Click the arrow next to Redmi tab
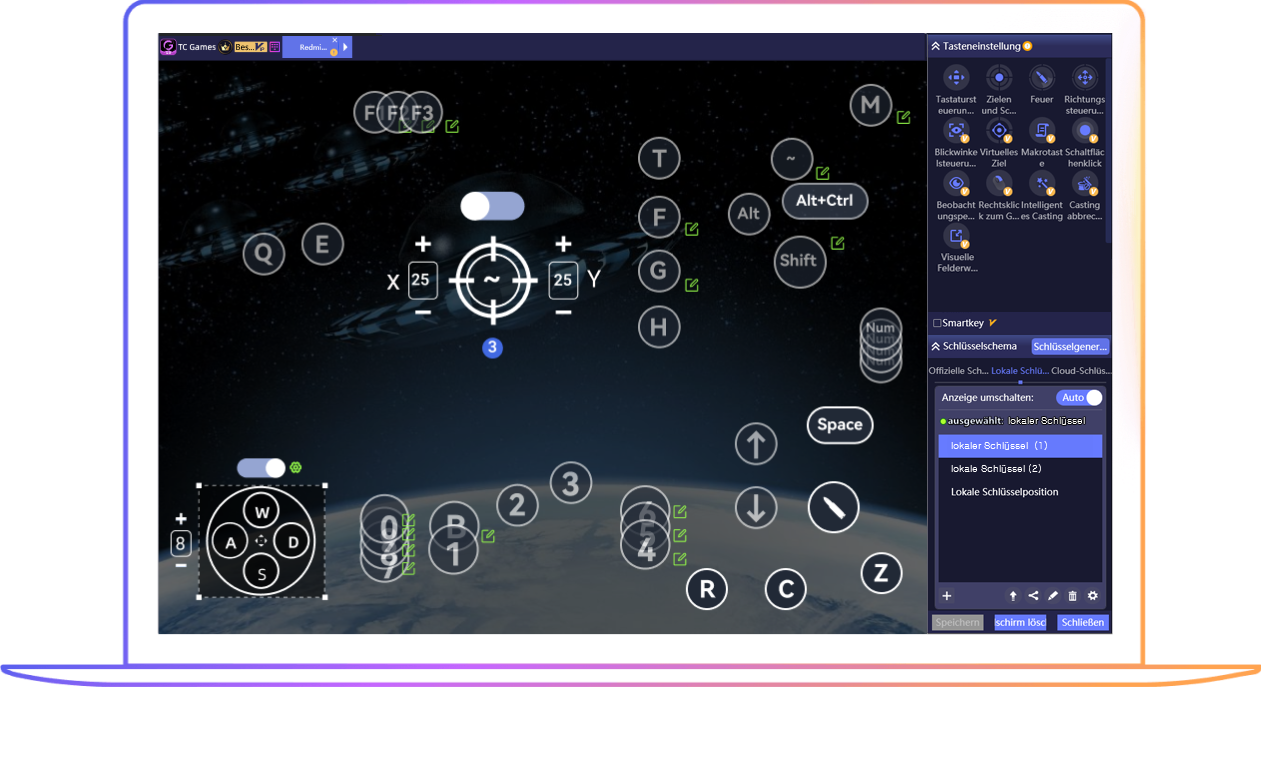 (346, 47)
